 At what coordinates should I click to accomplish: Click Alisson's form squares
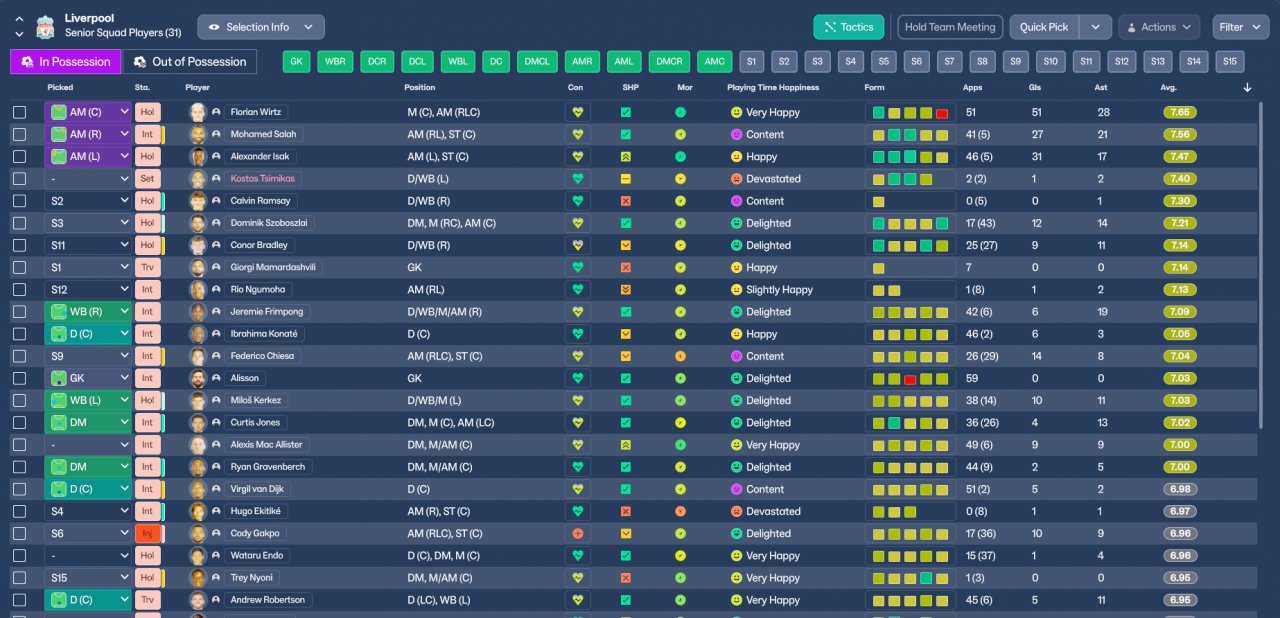910,378
